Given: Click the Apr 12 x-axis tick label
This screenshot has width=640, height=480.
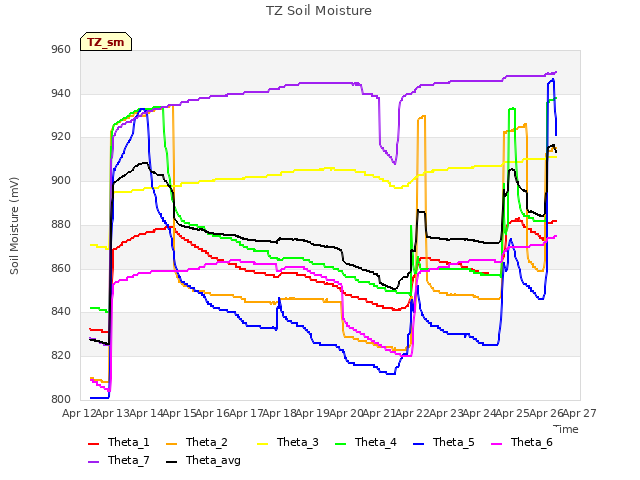Looking at the screenshot, I should pos(79,413).
